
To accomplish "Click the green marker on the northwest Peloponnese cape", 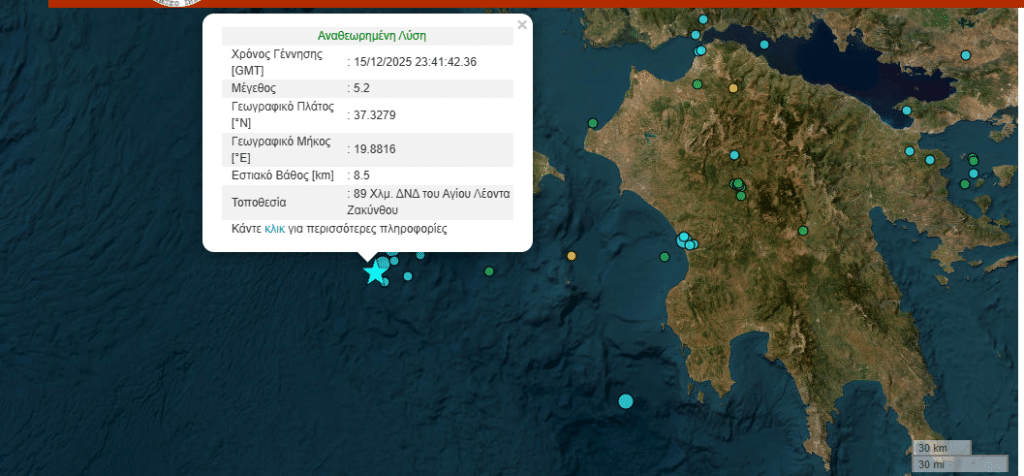I will point(593,123).
